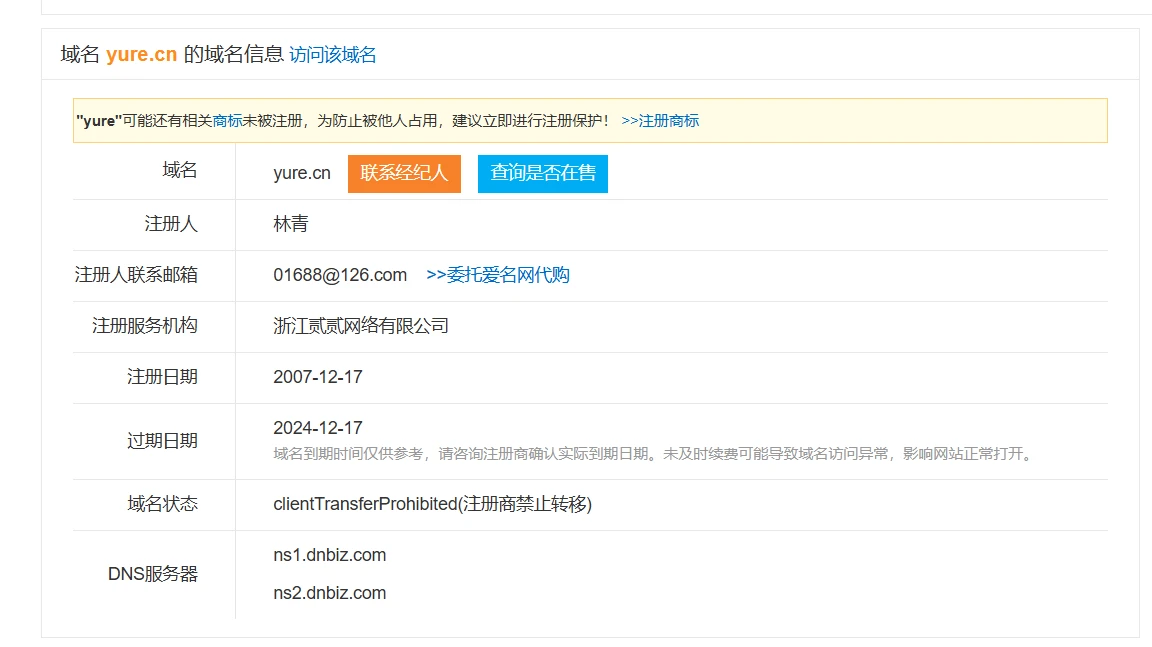The image size is (1152, 647).
Task: Click yure.cn value in the 域名 row
Action: [x=301, y=173]
